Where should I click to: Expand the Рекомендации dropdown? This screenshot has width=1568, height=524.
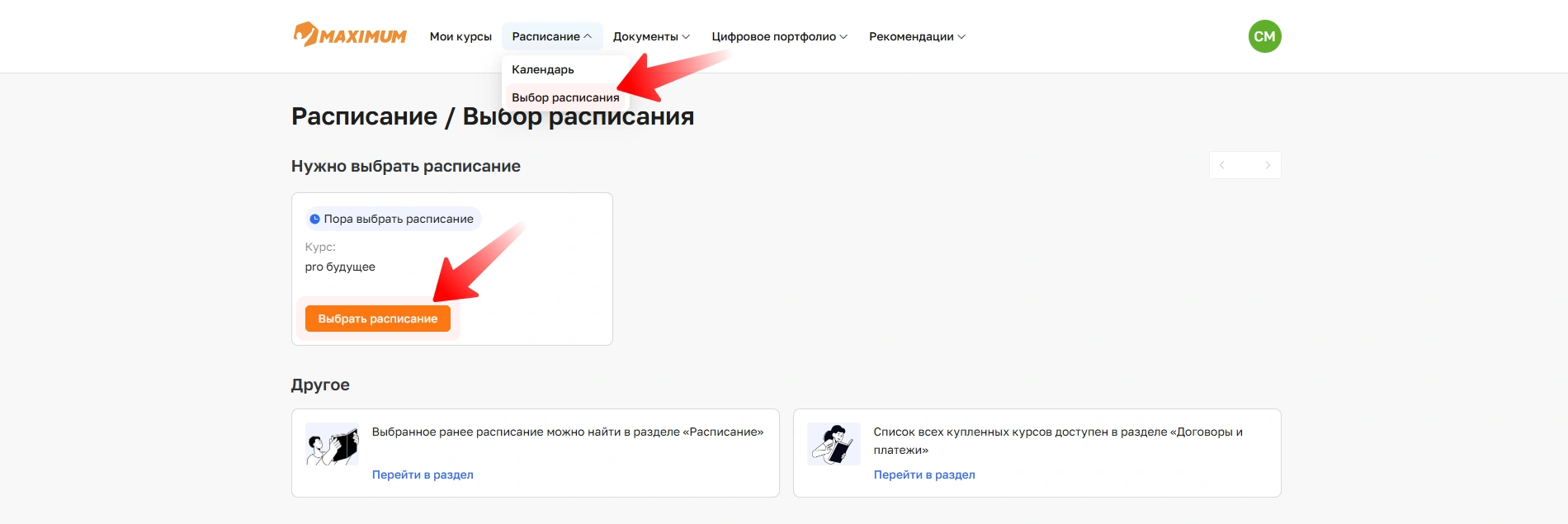917,36
